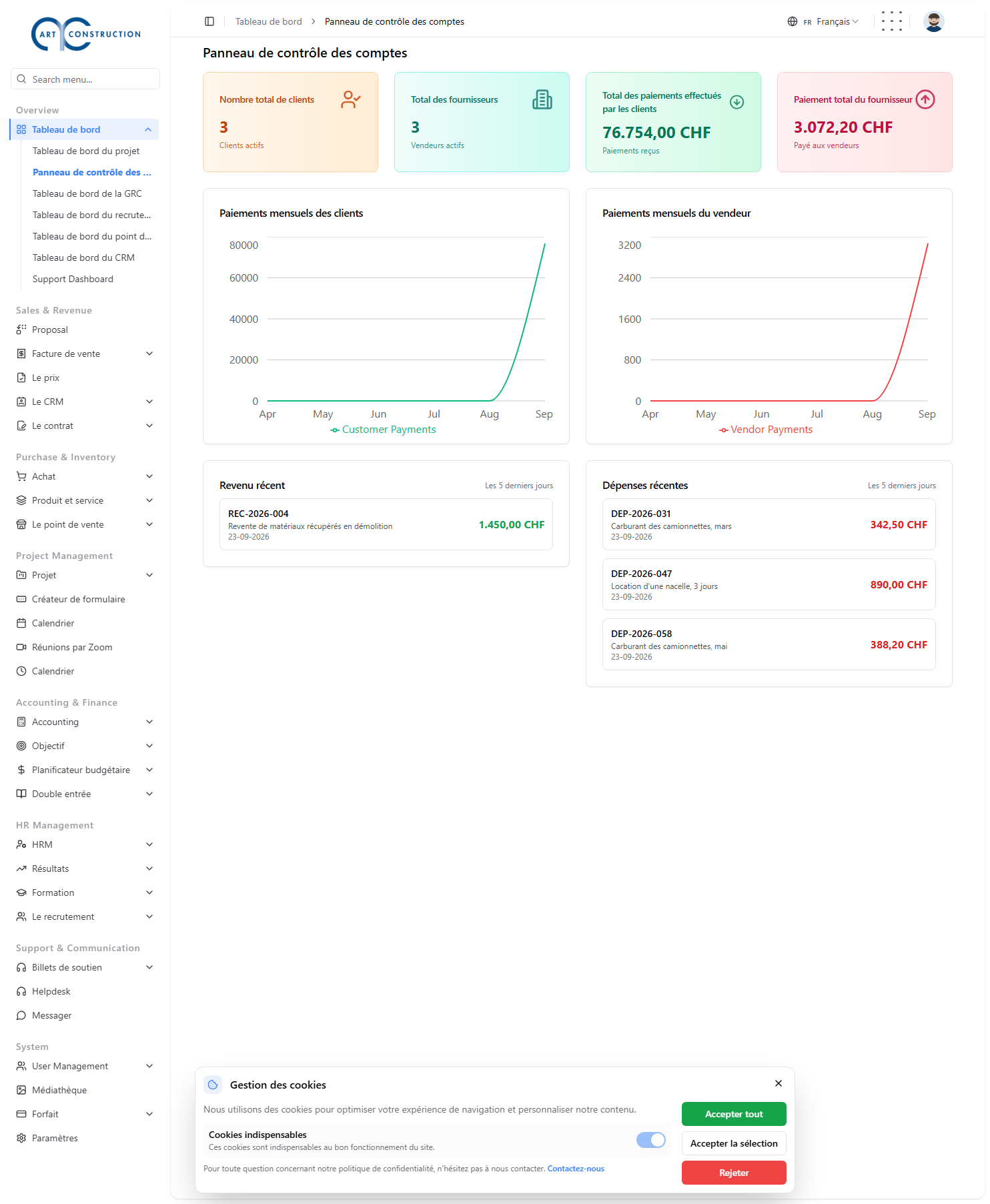This screenshot has height=1204, width=990.
Task: Open the apps grid dots icon
Action: pos(891,21)
